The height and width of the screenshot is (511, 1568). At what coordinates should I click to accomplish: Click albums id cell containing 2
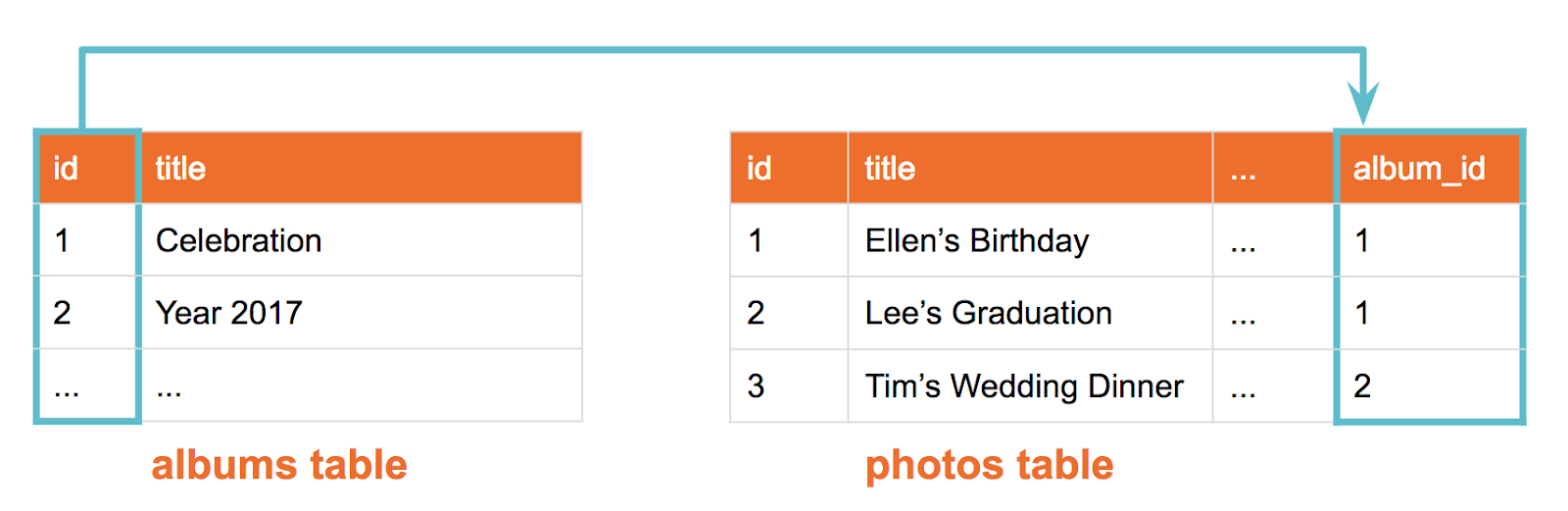[x=87, y=313]
